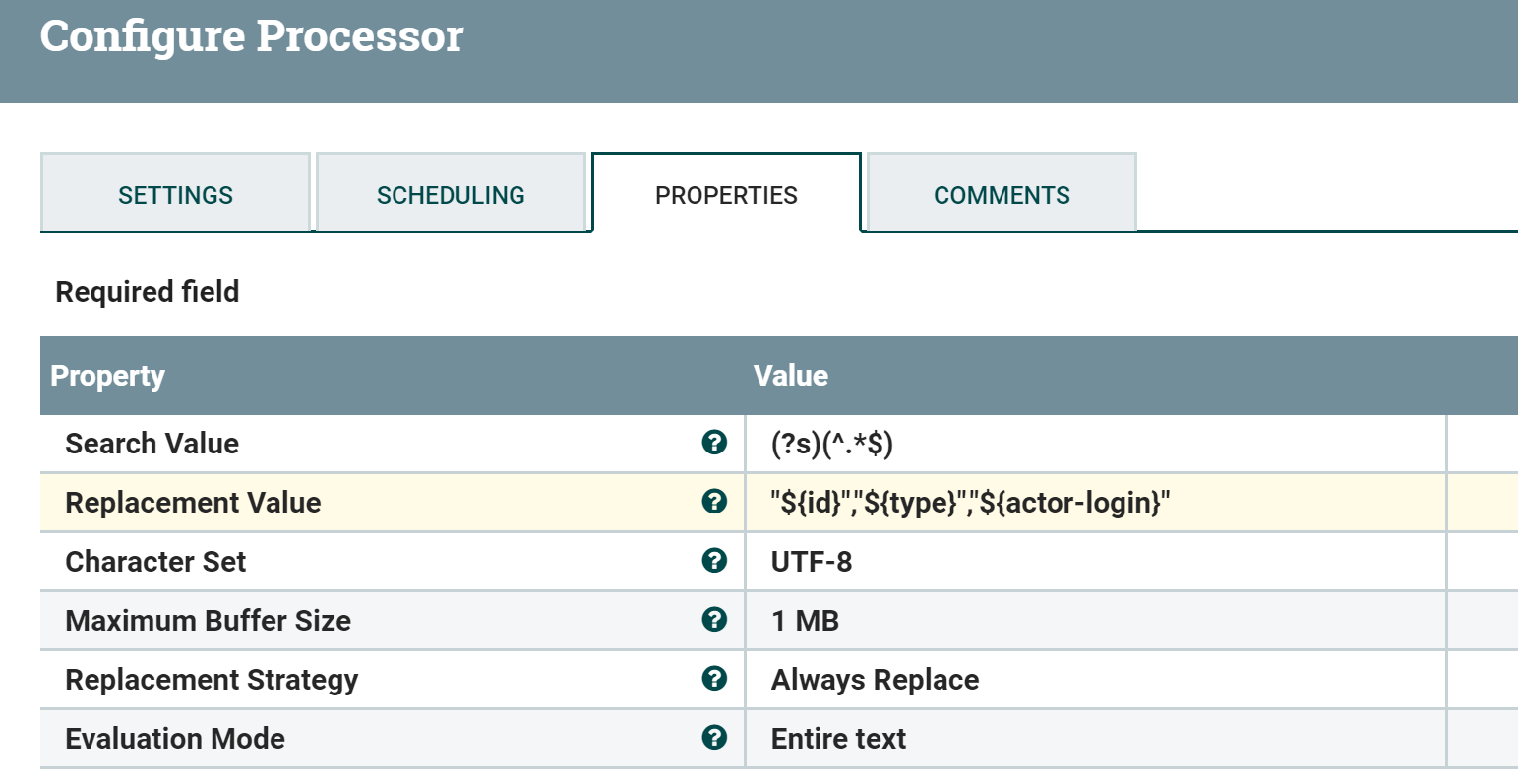
Task: Switch to the COMMENTS tab
Action: pyautogui.click(x=1001, y=194)
